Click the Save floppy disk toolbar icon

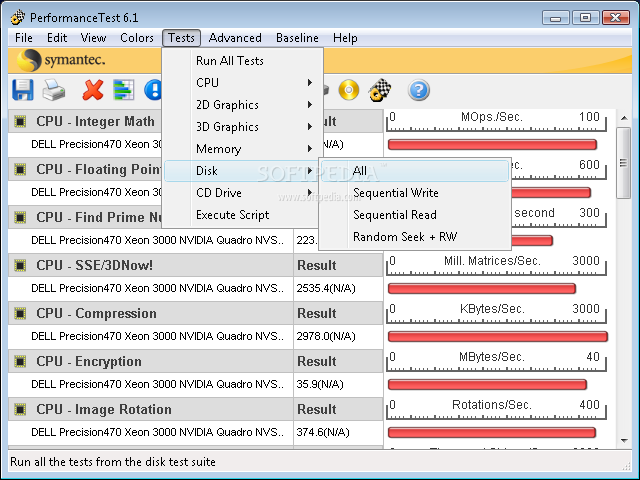(22, 90)
